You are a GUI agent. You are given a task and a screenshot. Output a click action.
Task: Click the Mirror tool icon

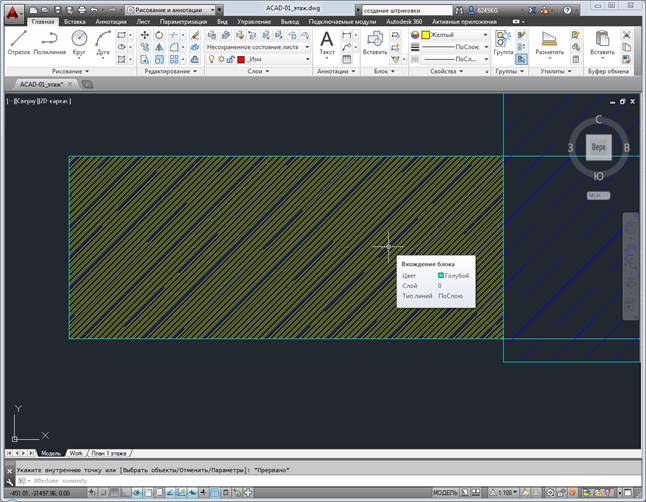pyautogui.click(x=159, y=47)
